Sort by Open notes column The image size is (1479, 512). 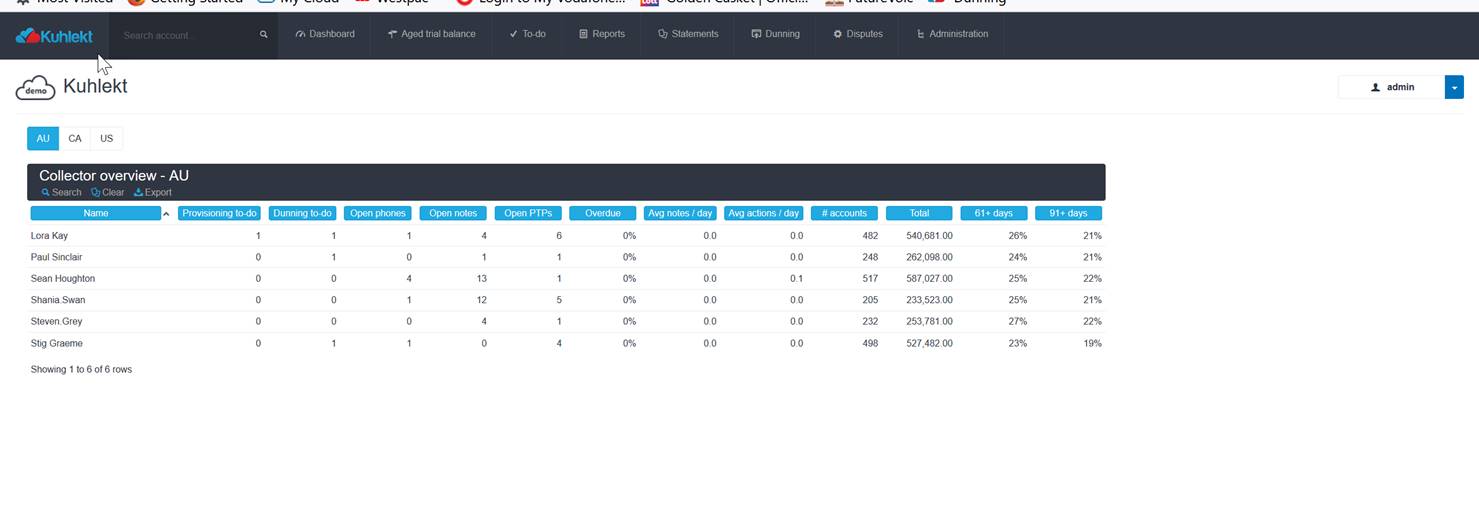[453, 213]
